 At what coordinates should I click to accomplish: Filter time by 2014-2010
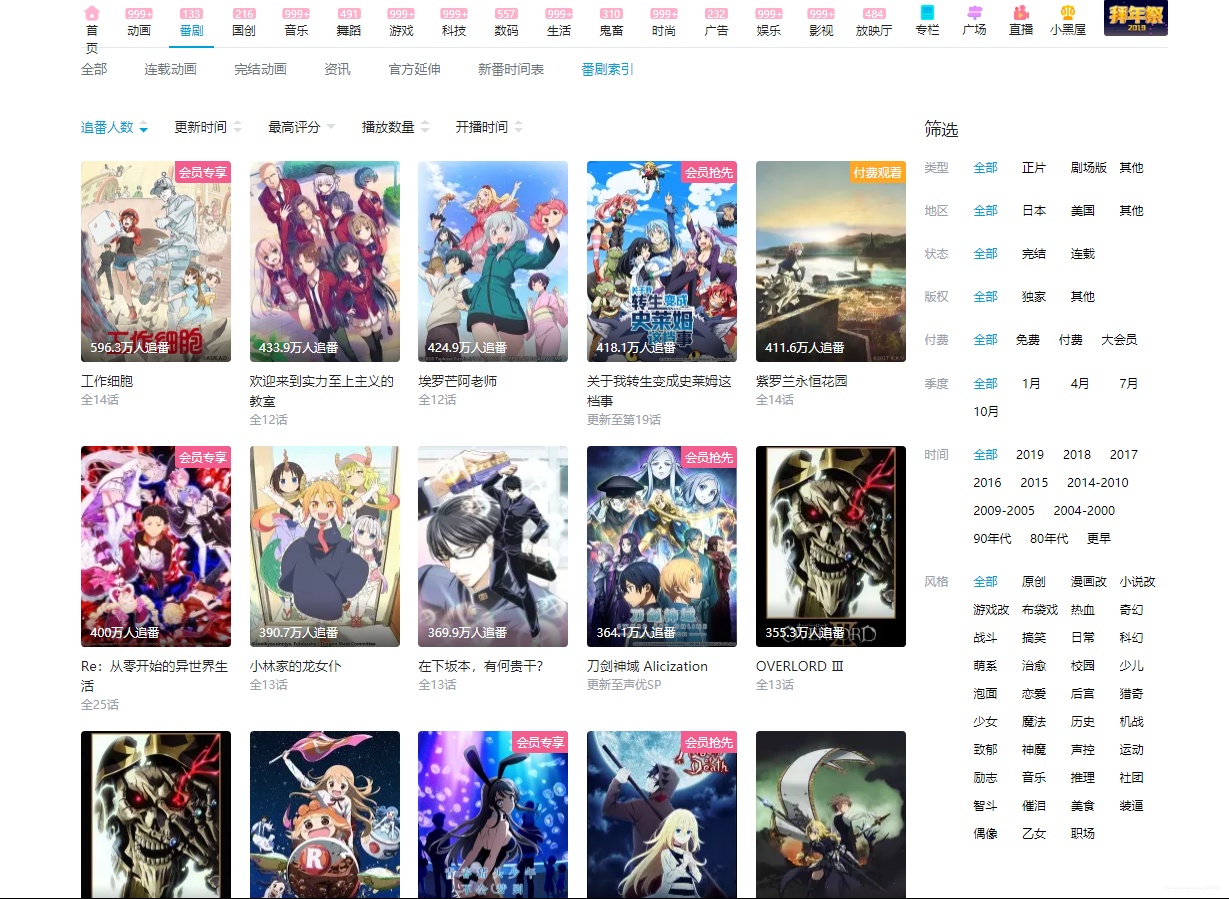(x=1097, y=483)
